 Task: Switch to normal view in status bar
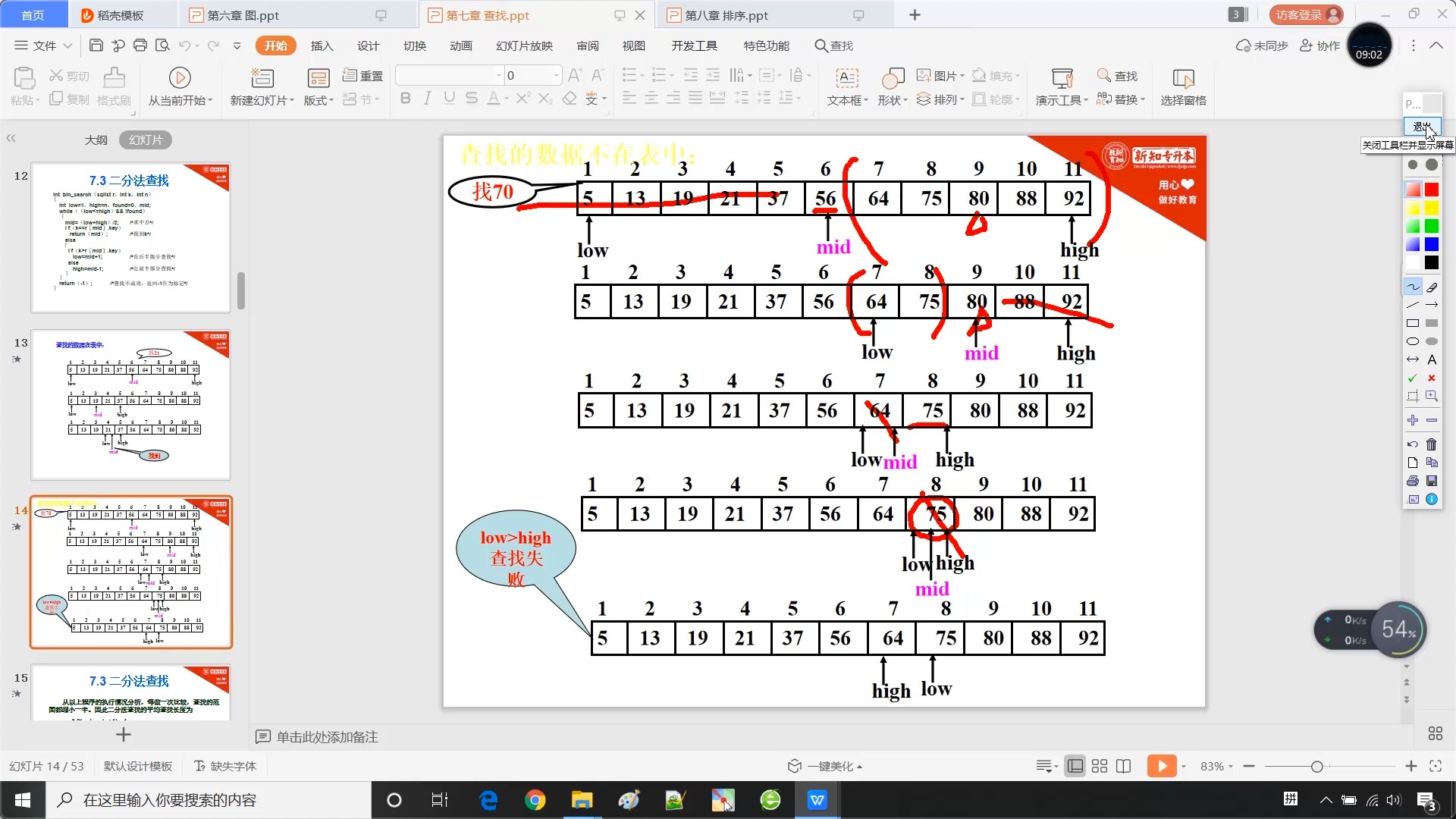click(x=1075, y=766)
